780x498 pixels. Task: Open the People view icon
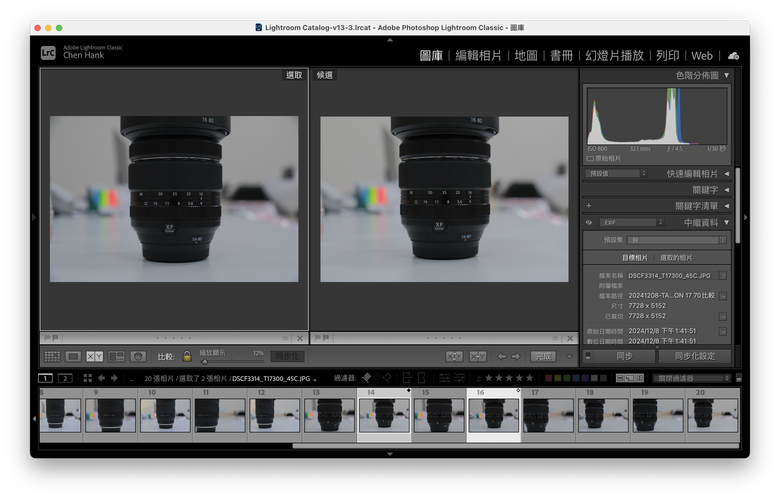138,356
